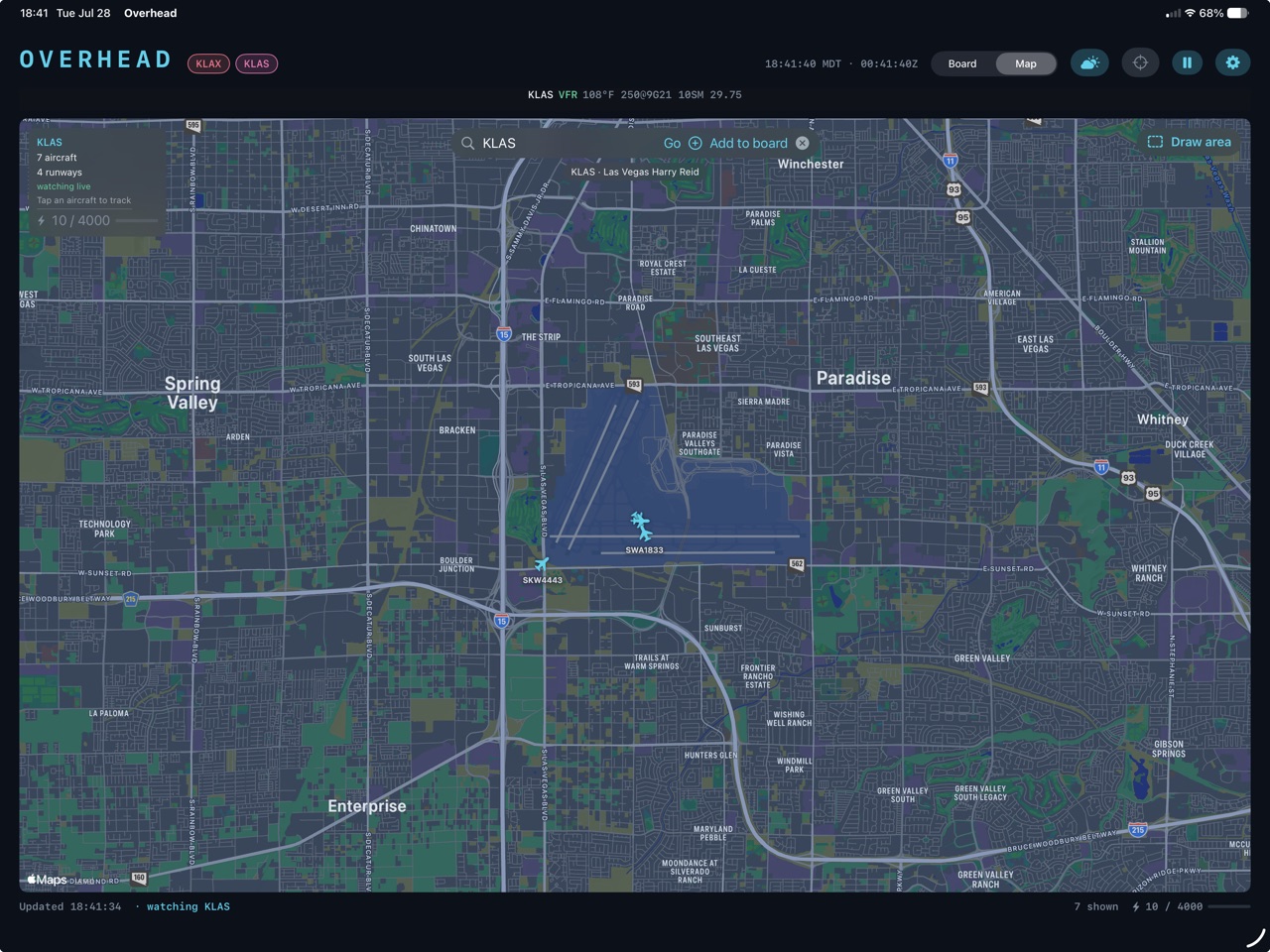Tap the route 562 shield on Sunset
Screen dimensions: 1270x952
(797, 564)
